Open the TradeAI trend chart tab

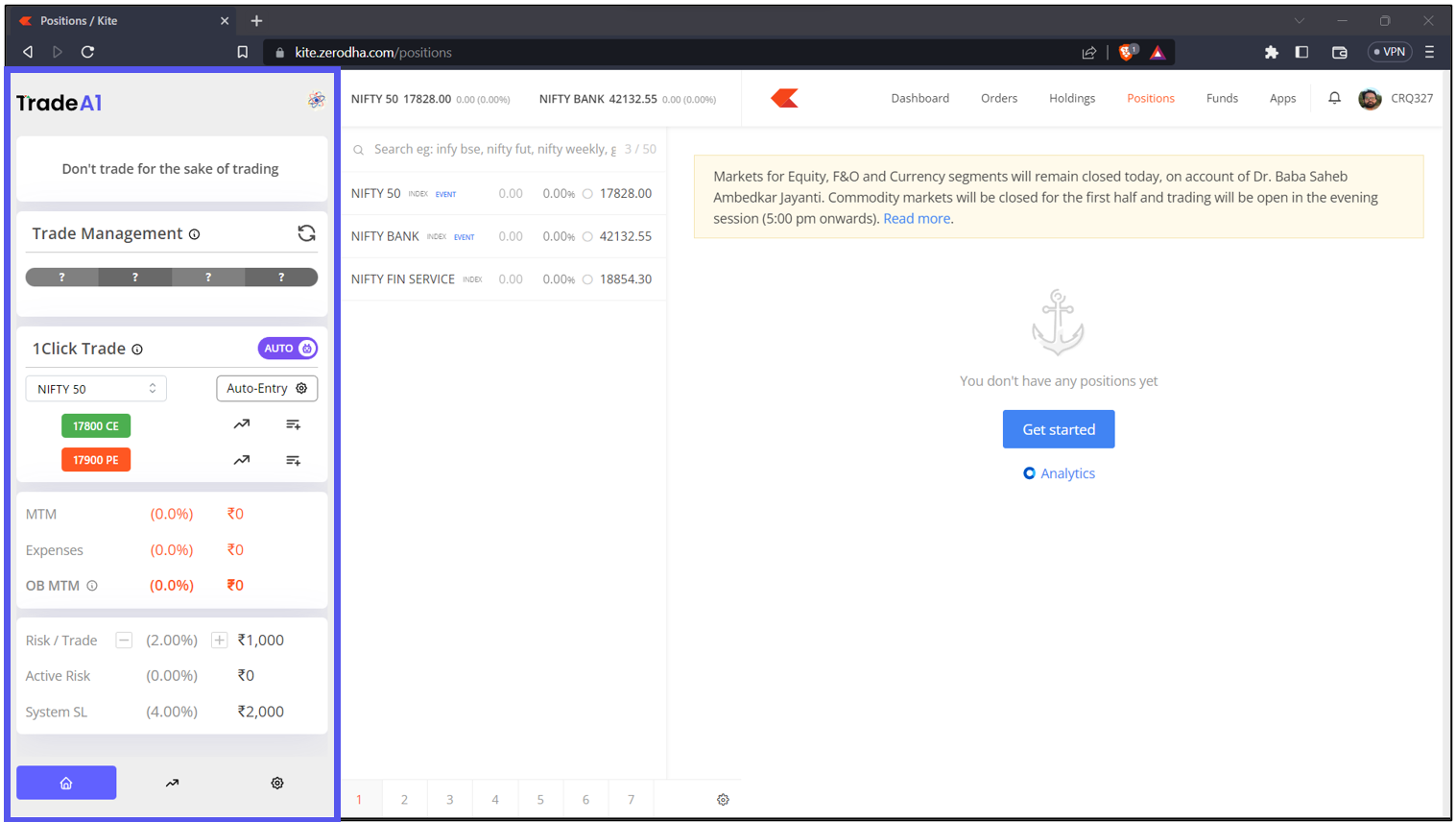[172, 783]
